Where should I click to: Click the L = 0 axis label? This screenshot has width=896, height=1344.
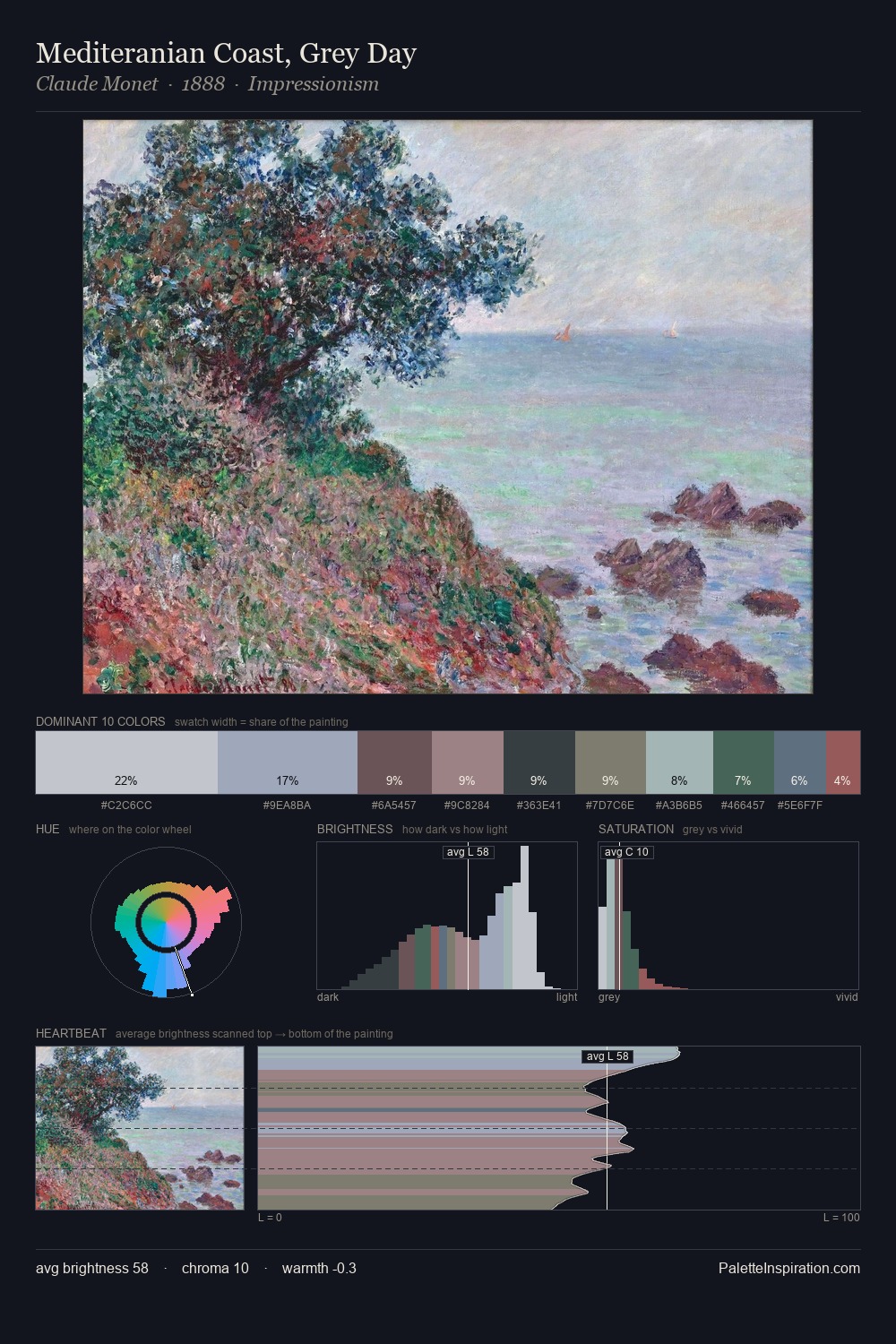[270, 1218]
